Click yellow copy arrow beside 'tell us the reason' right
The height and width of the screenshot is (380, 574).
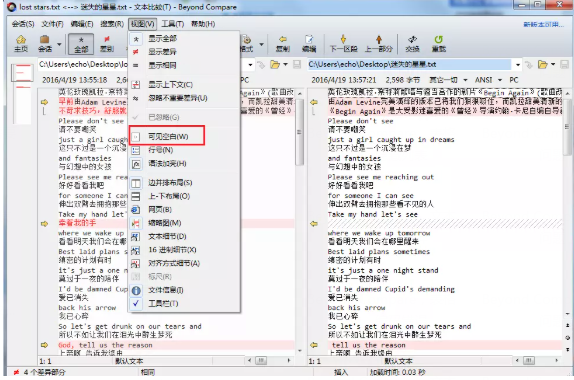click(x=314, y=345)
